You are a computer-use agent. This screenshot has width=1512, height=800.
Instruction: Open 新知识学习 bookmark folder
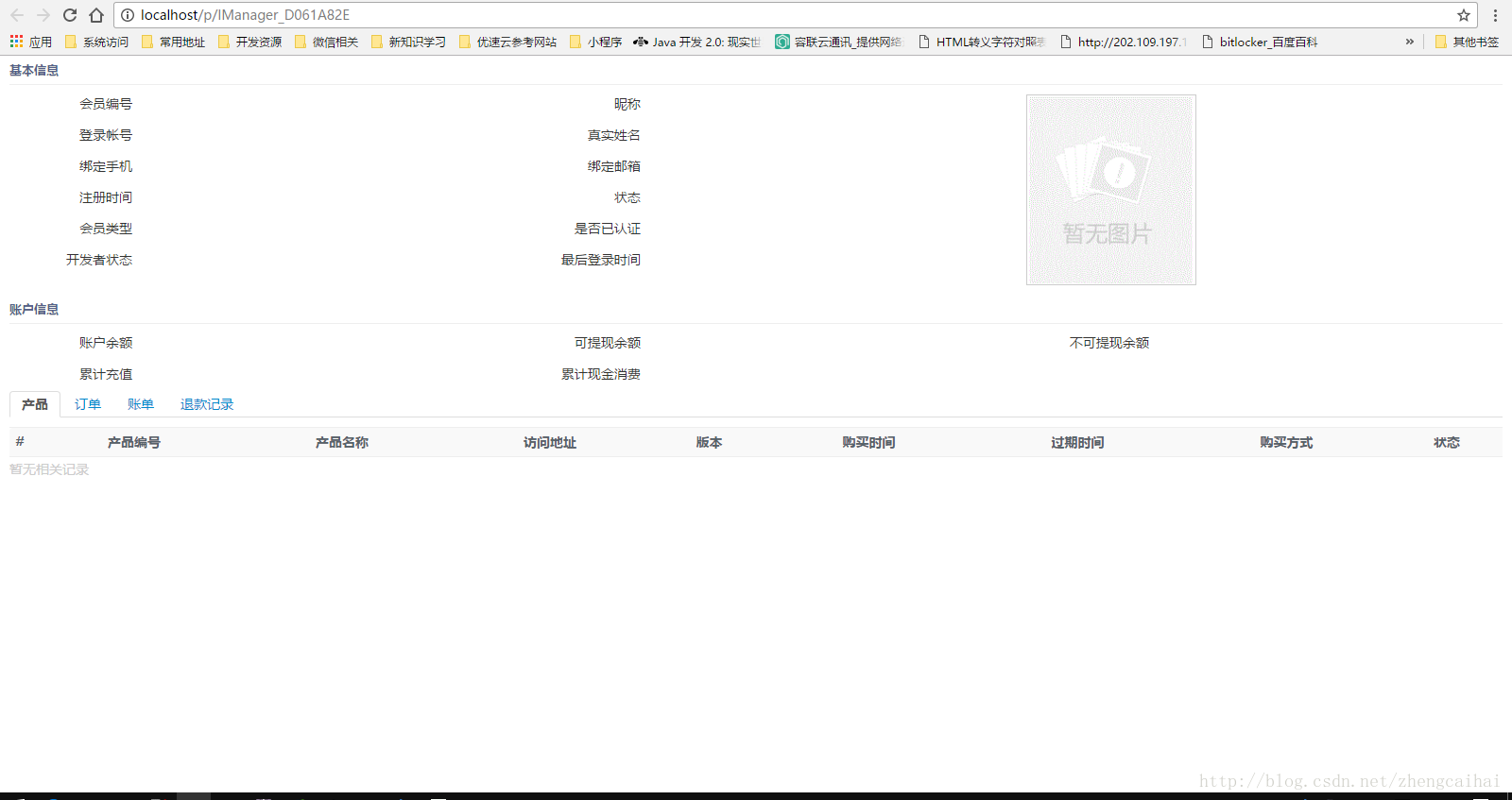click(x=408, y=42)
